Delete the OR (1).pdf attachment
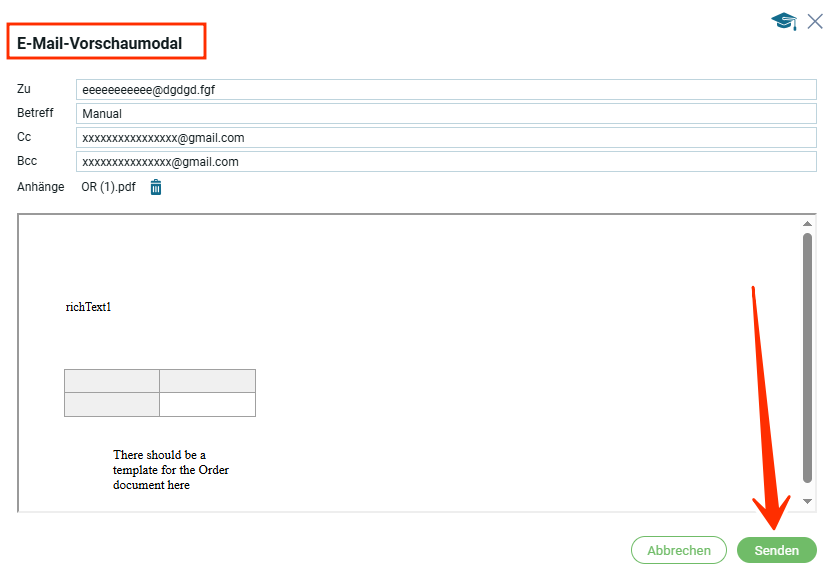Viewport: 832px width, 576px height. coord(156,187)
